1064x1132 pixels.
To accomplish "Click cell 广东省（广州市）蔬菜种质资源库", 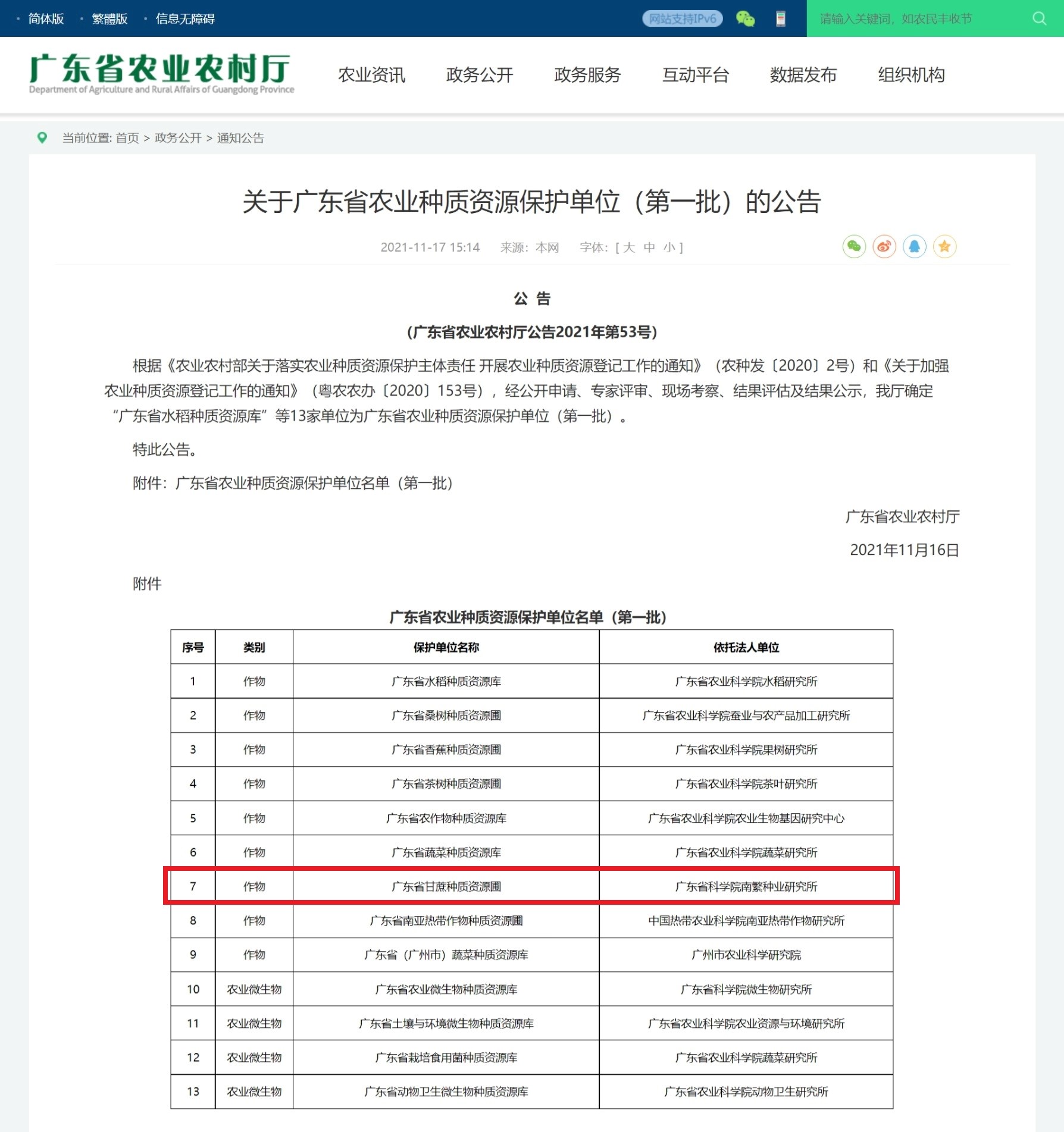I will click(446, 955).
